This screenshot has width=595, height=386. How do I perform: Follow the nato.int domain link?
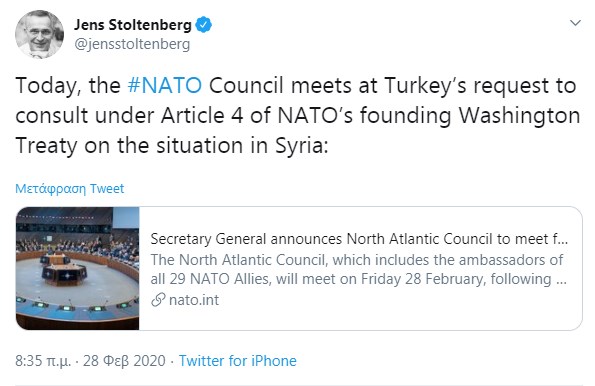pyautogui.click(x=194, y=300)
